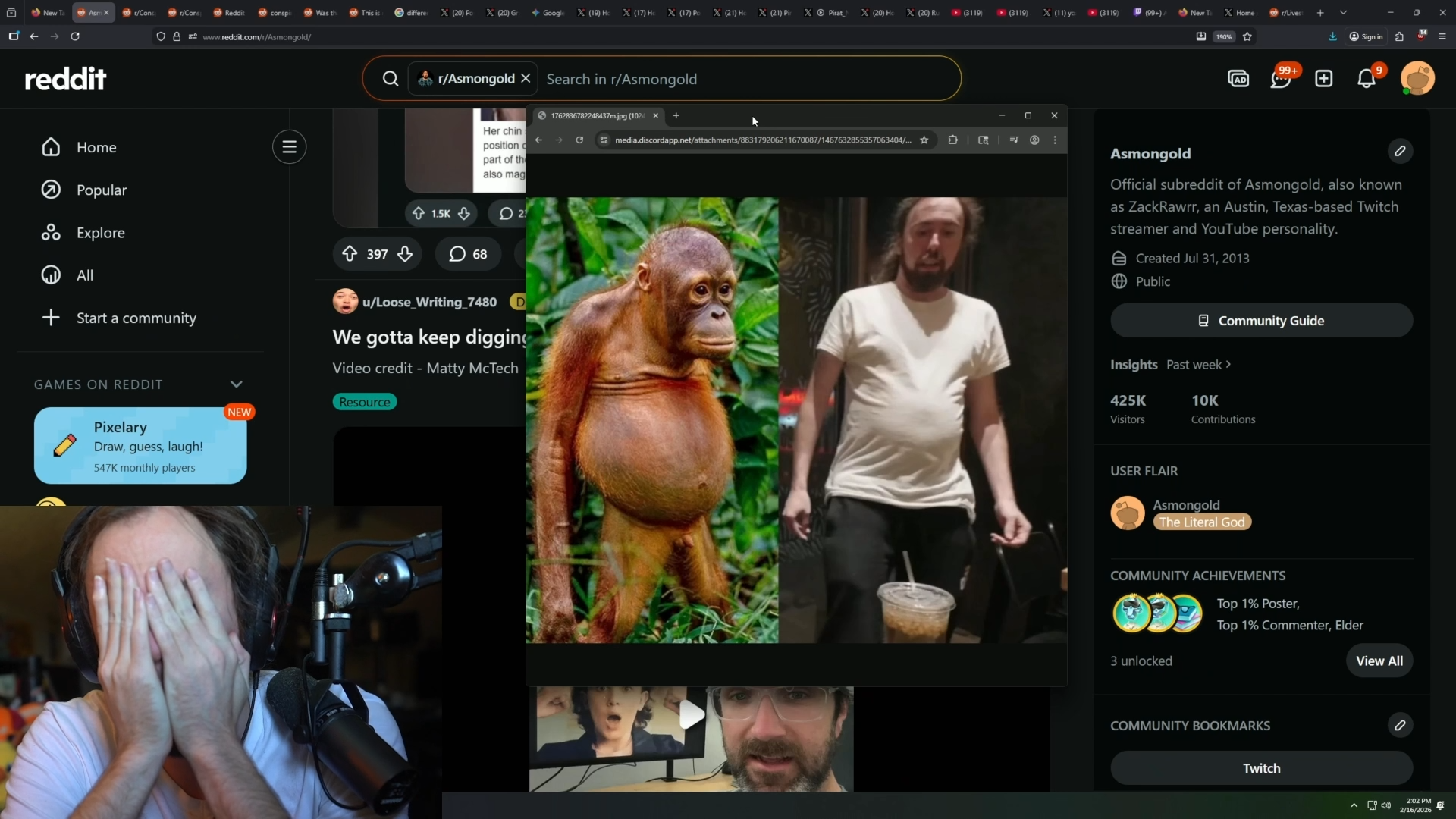Bookmark the Discord image page star

pyautogui.click(x=924, y=140)
